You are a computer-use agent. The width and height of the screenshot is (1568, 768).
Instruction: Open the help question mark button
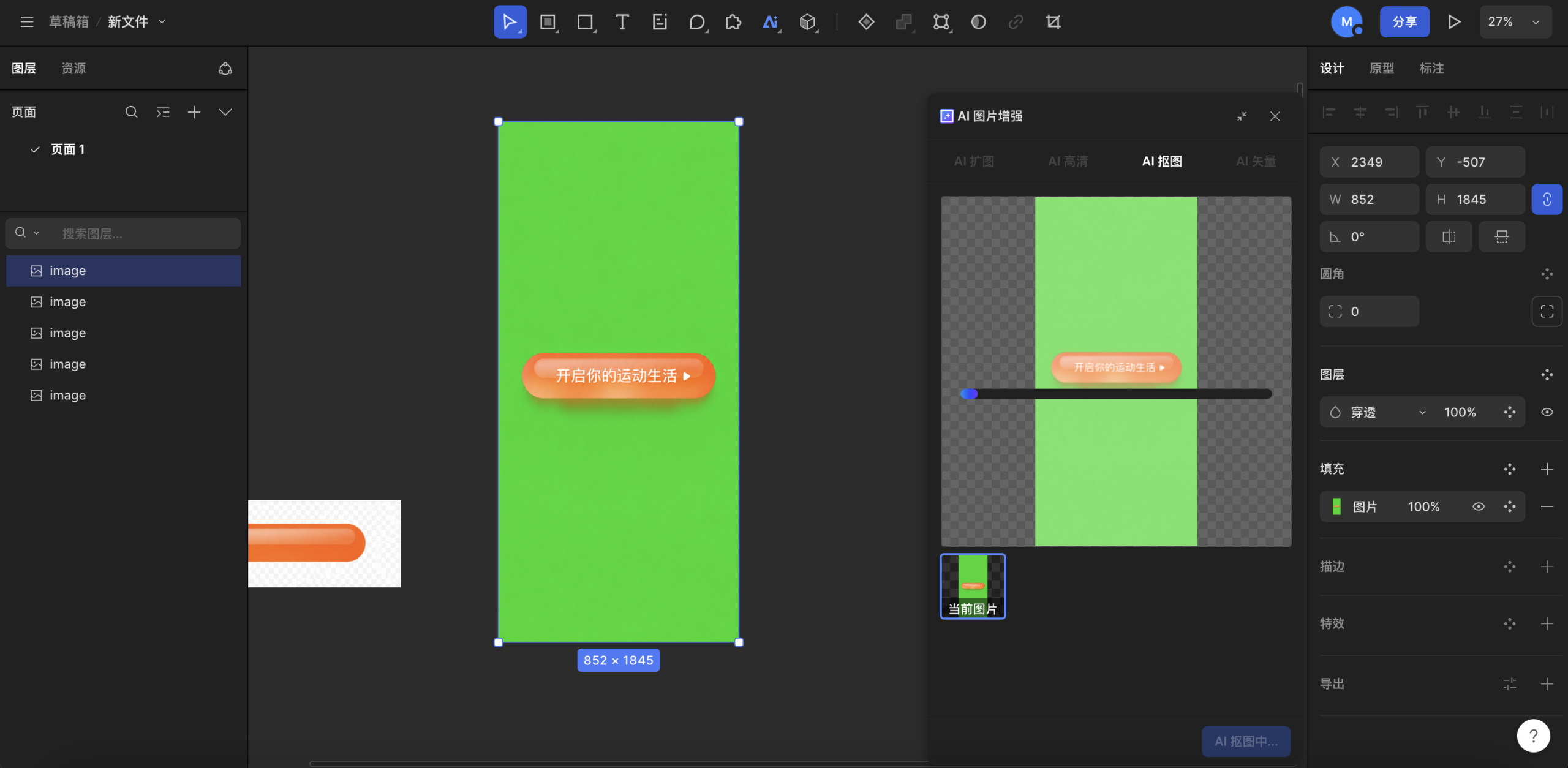pyautogui.click(x=1534, y=736)
